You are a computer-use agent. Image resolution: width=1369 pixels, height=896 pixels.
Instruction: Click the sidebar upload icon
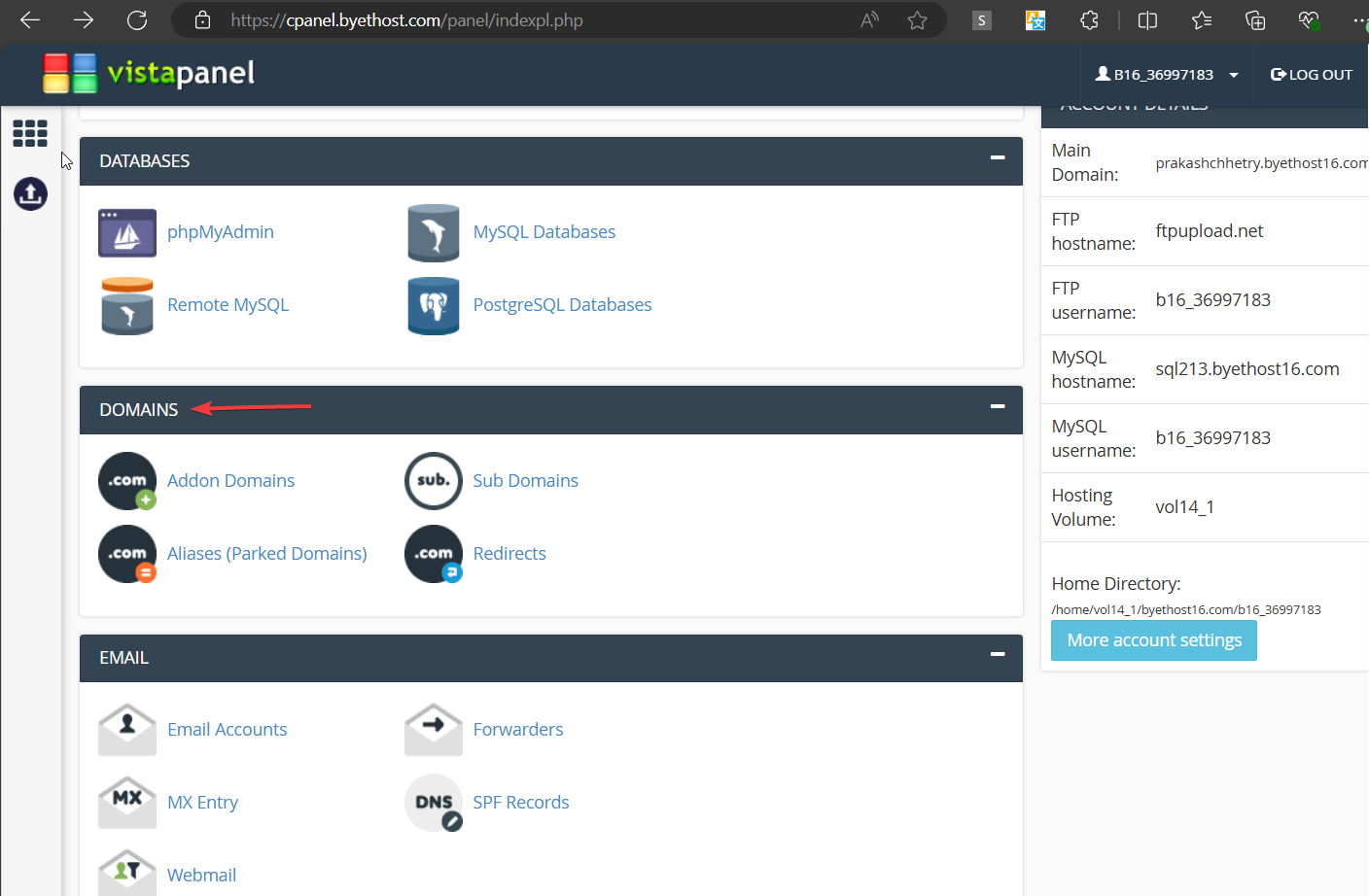[x=30, y=193]
